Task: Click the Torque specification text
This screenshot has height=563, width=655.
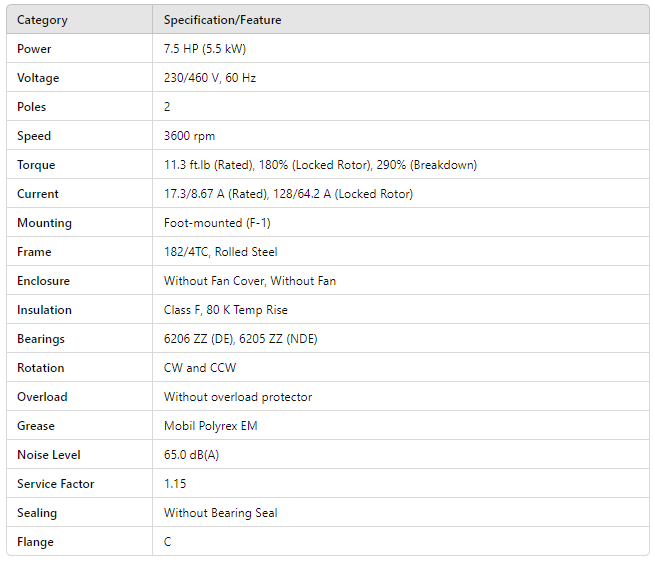Action: tap(320, 165)
